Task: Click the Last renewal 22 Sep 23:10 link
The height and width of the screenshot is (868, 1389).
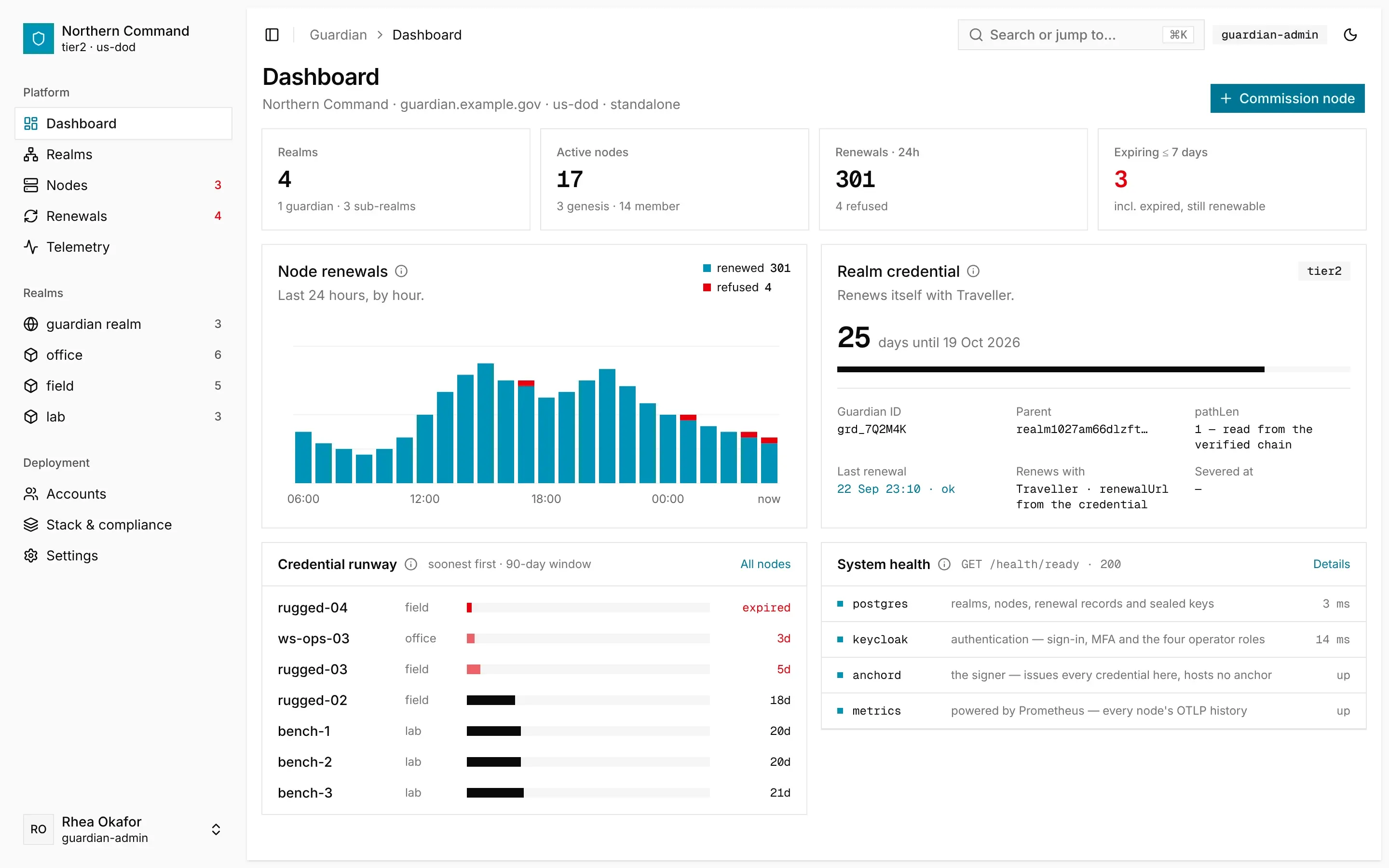Action: point(896,489)
